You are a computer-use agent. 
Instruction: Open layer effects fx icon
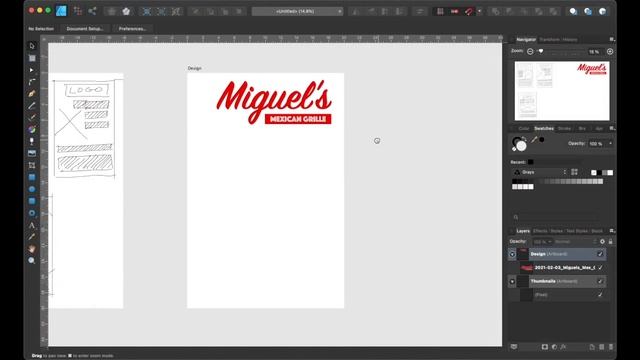tap(563, 347)
